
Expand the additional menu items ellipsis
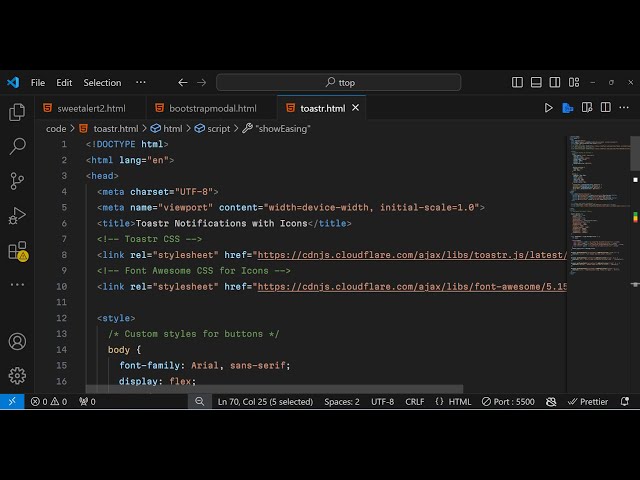(x=140, y=82)
